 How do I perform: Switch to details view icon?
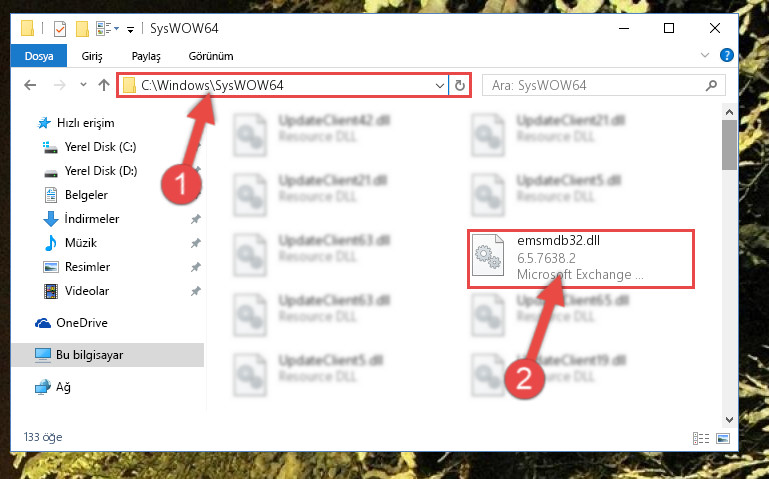click(700, 438)
